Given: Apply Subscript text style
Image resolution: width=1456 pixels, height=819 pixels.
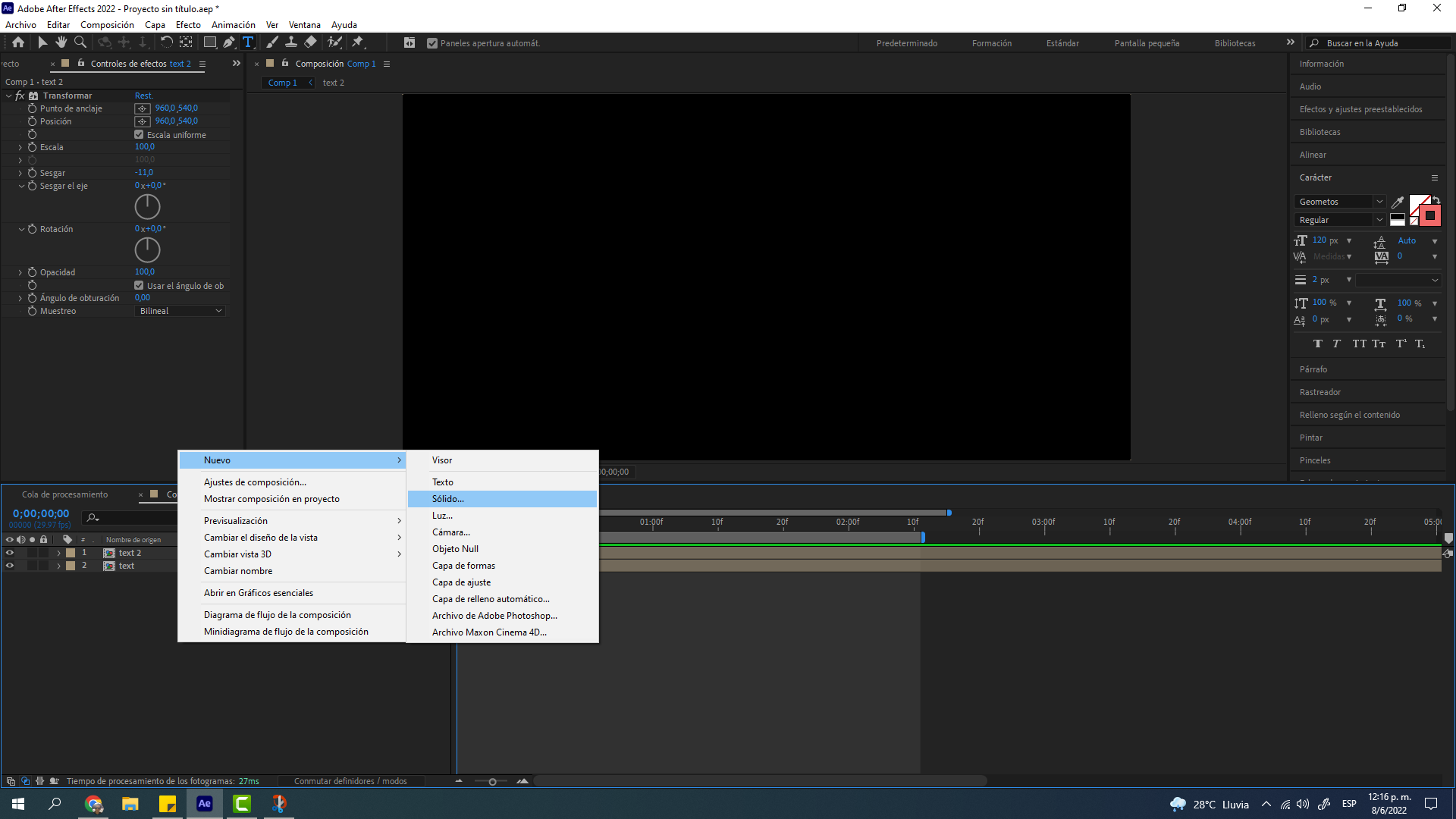Looking at the screenshot, I should click(x=1420, y=344).
